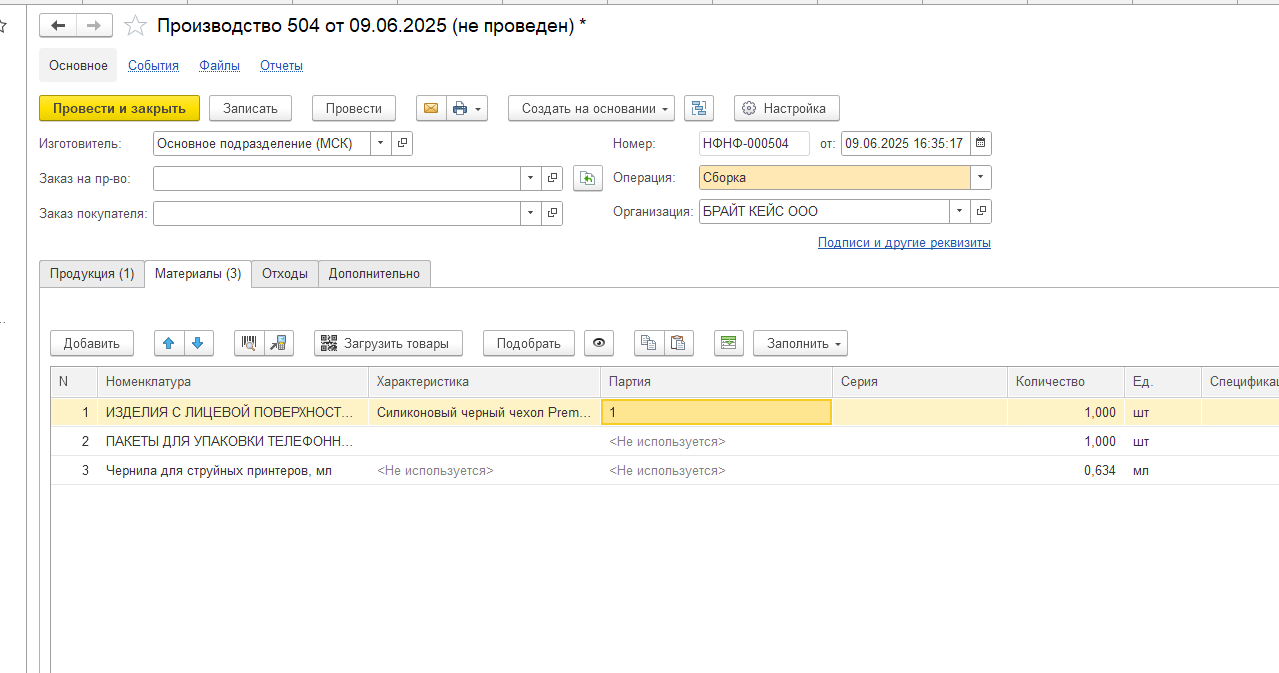Click the copy rows icon
The height and width of the screenshot is (673, 1279).
pos(649,343)
